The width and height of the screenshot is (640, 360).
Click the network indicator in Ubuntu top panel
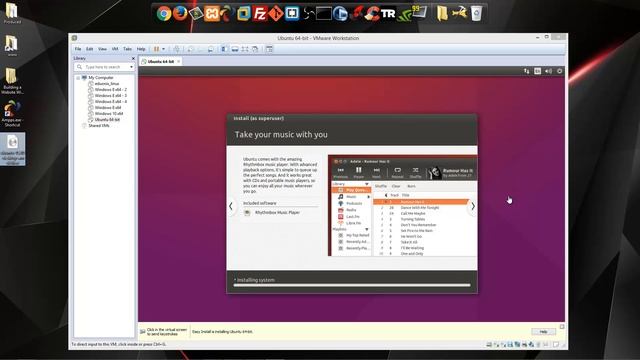527,71
